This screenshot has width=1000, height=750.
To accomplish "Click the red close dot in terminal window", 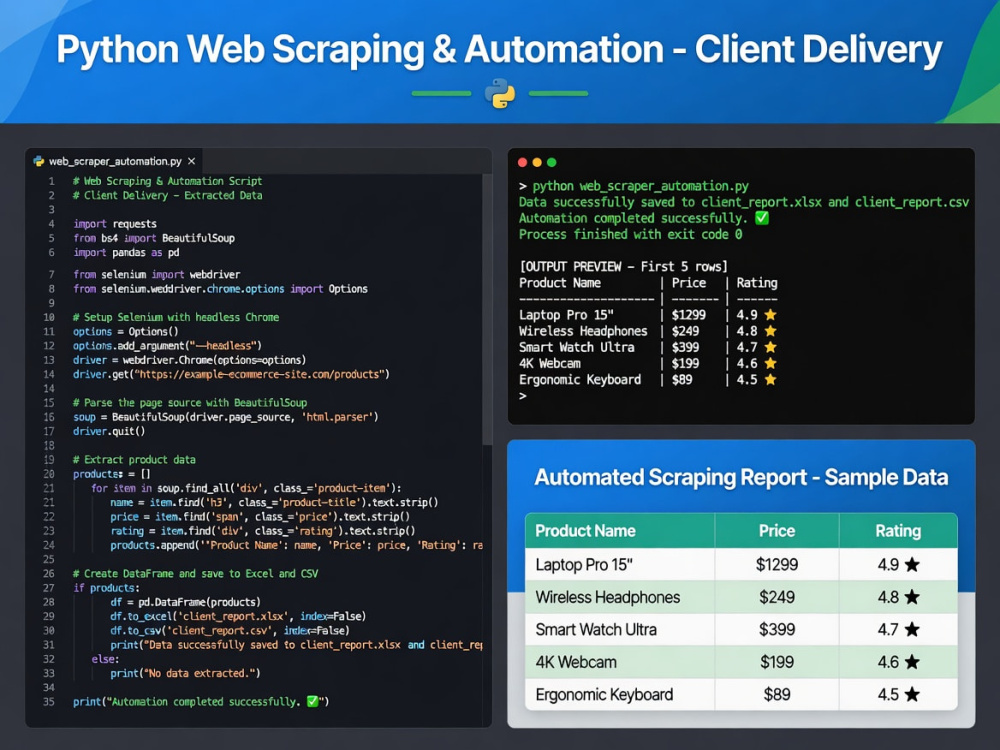I will tap(522, 163).
